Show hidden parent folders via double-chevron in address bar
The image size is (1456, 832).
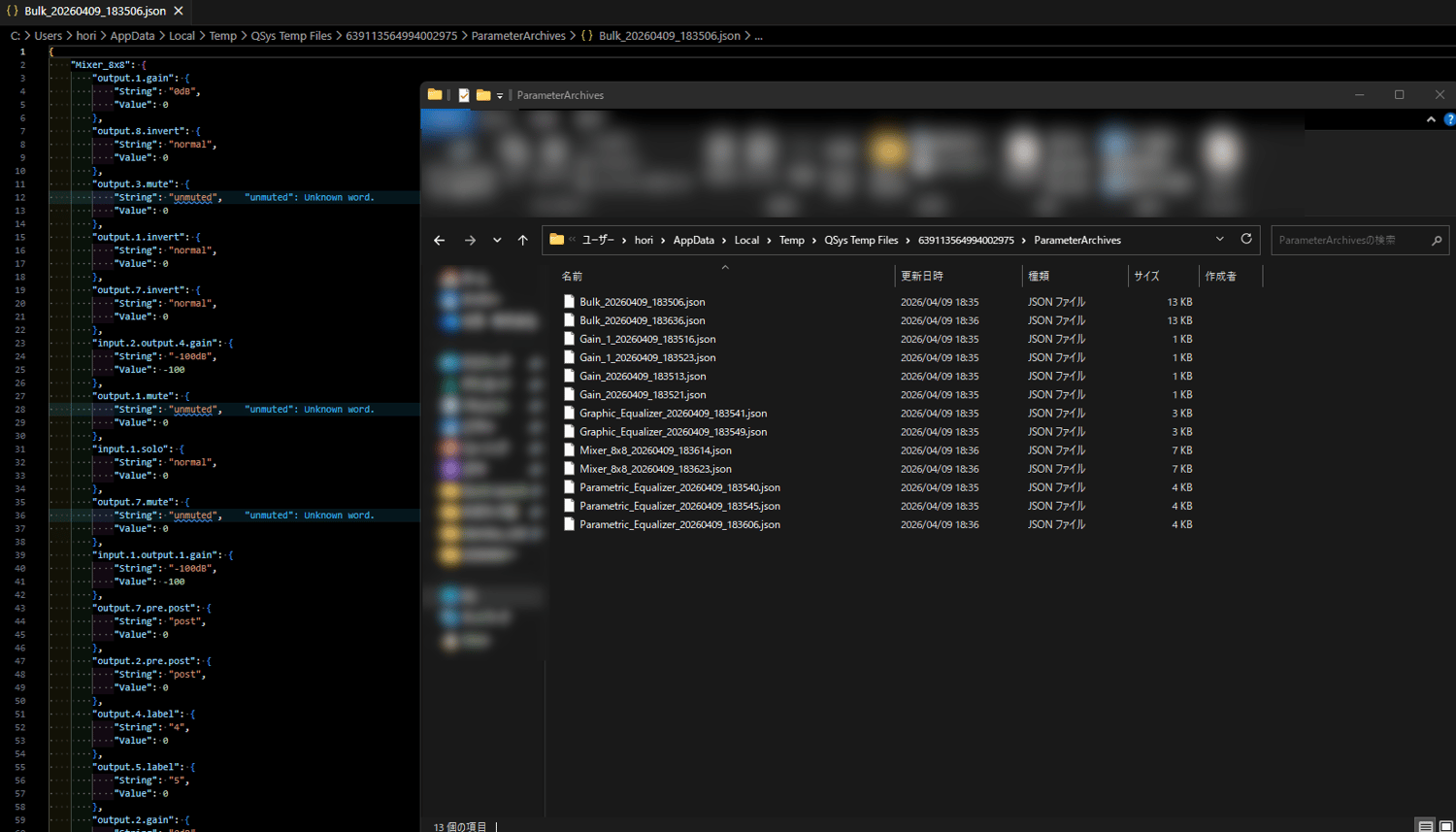point(573,240)
